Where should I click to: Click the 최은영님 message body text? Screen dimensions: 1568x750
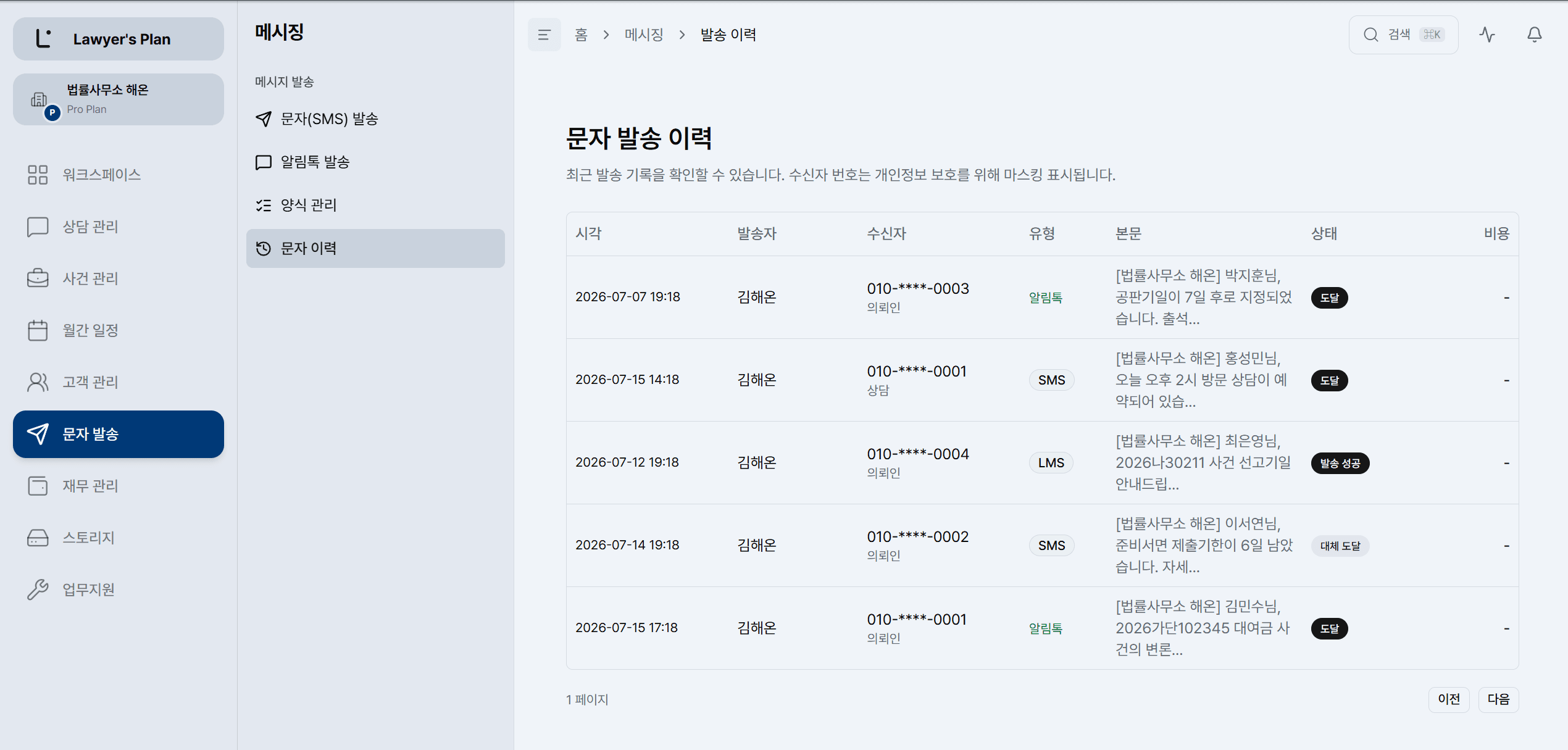click(x=1203, y=463)
